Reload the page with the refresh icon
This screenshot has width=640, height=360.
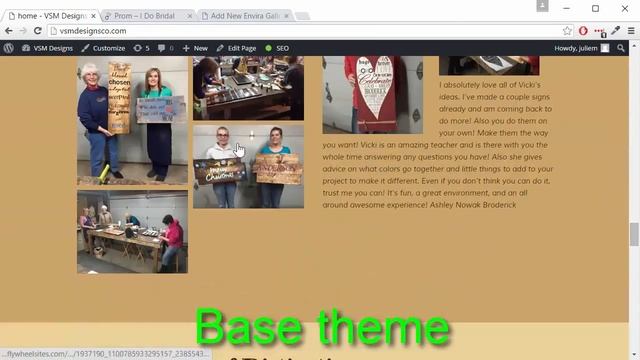38,31
